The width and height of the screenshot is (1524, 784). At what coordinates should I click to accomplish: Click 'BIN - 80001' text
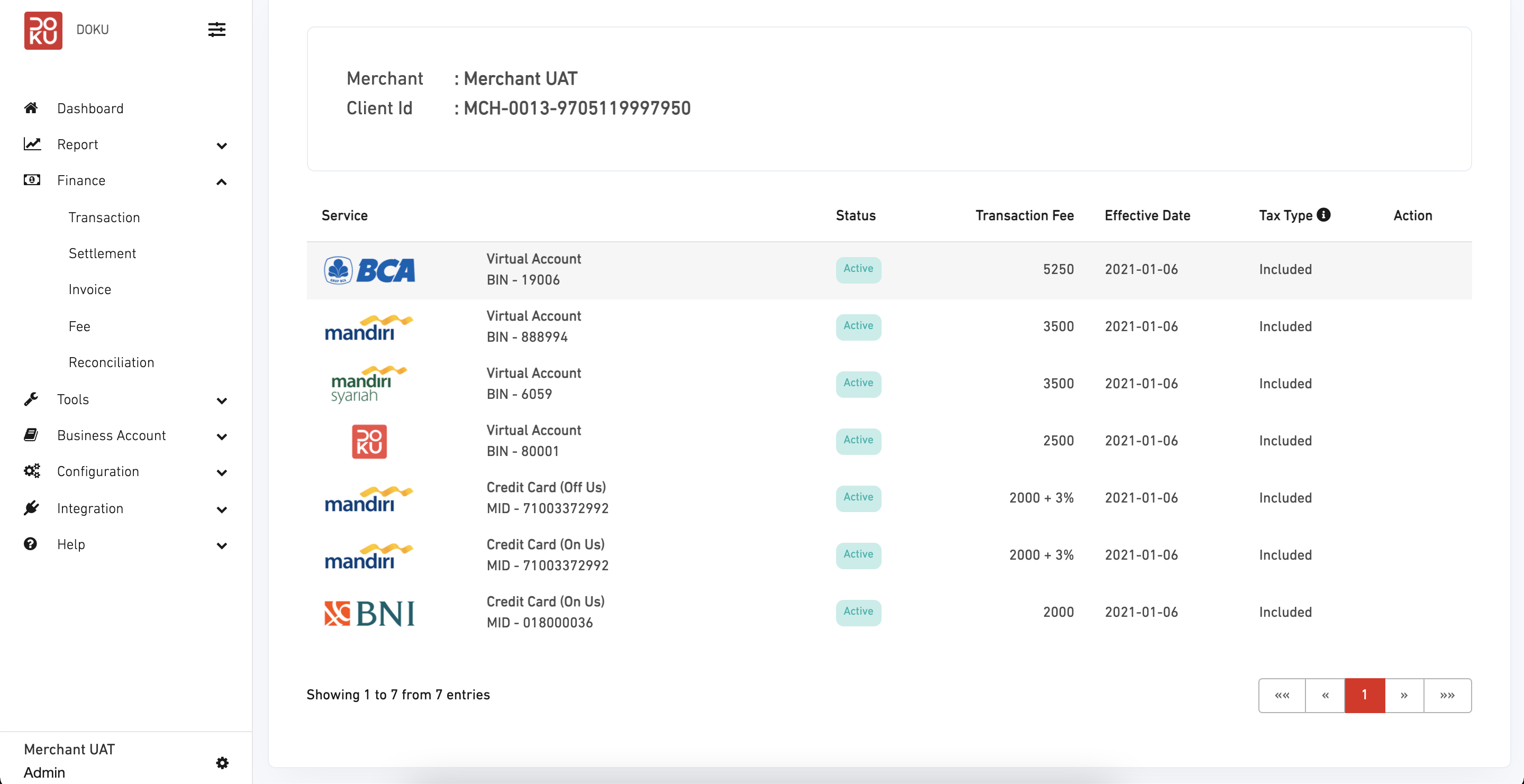coord(523,451)
